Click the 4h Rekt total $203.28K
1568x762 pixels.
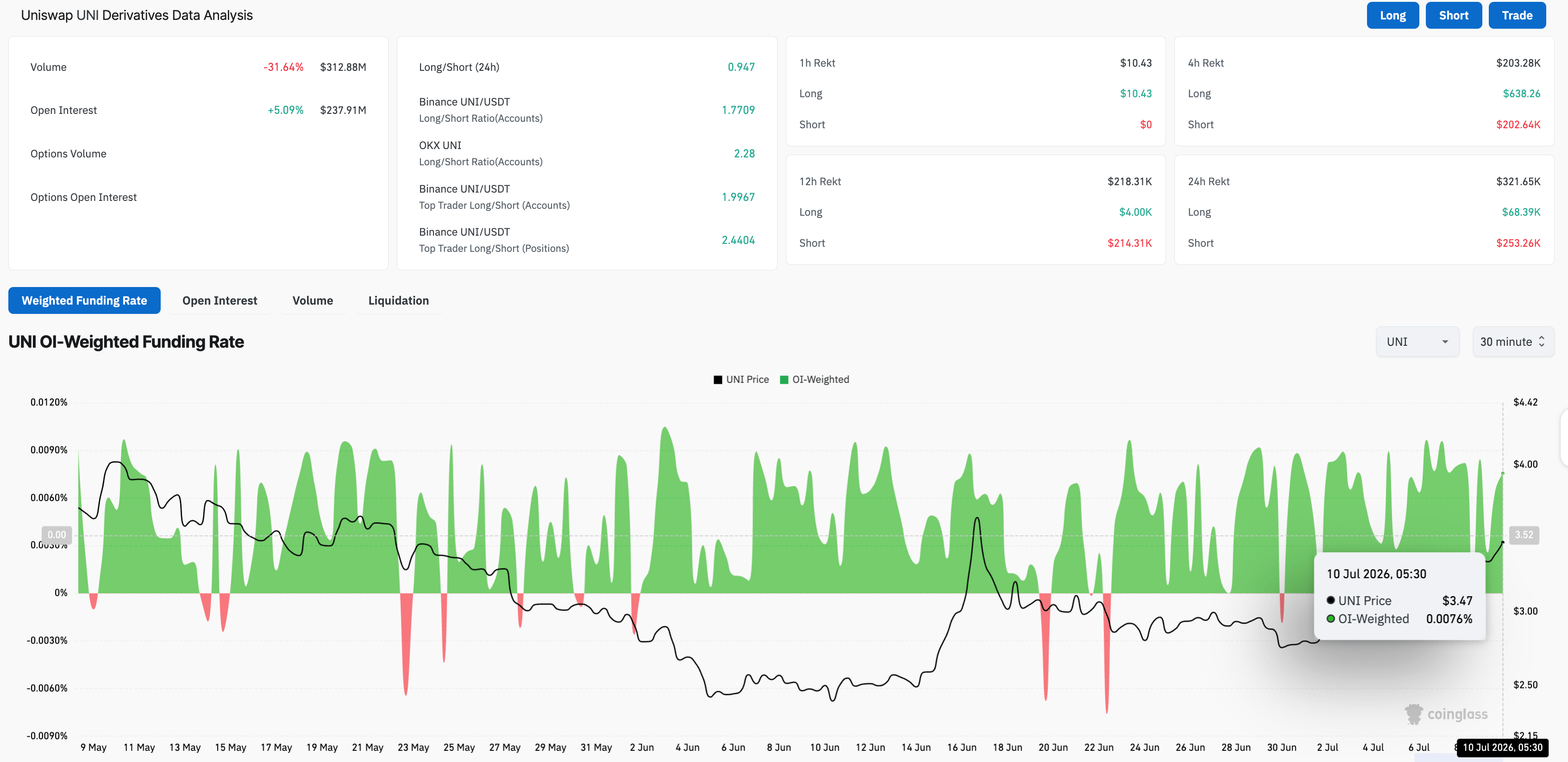tap(1518, 62)
